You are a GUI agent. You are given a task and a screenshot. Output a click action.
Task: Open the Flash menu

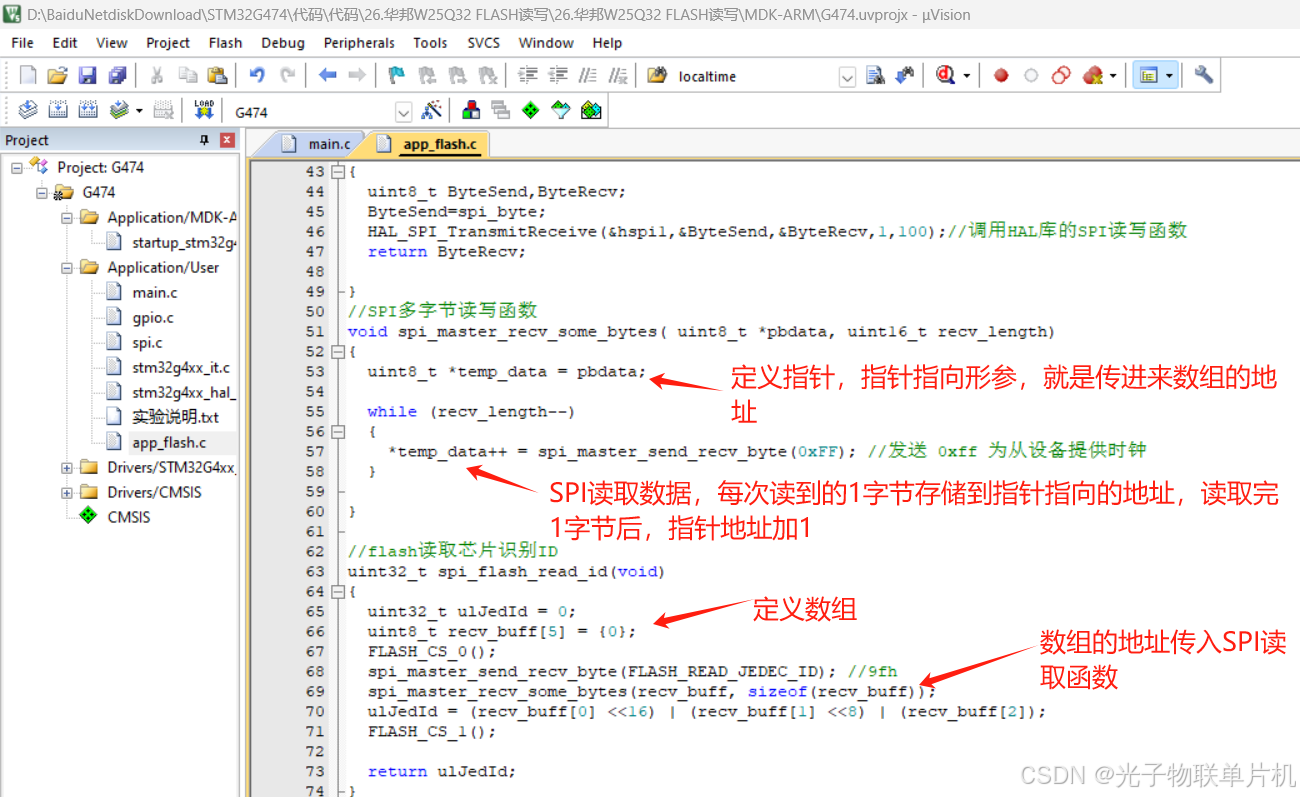(225, 43)
